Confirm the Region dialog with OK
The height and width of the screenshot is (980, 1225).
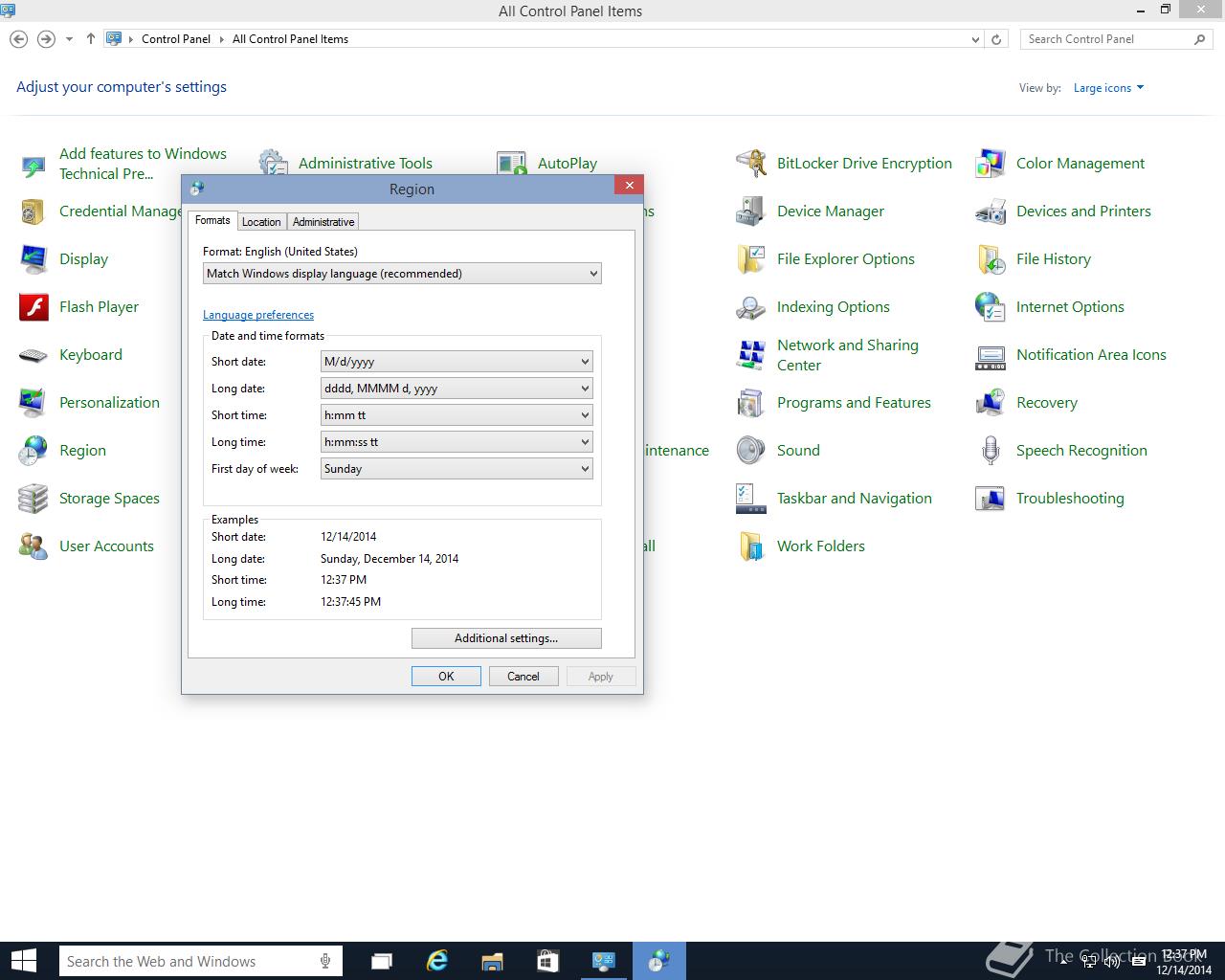coord(446,677)
